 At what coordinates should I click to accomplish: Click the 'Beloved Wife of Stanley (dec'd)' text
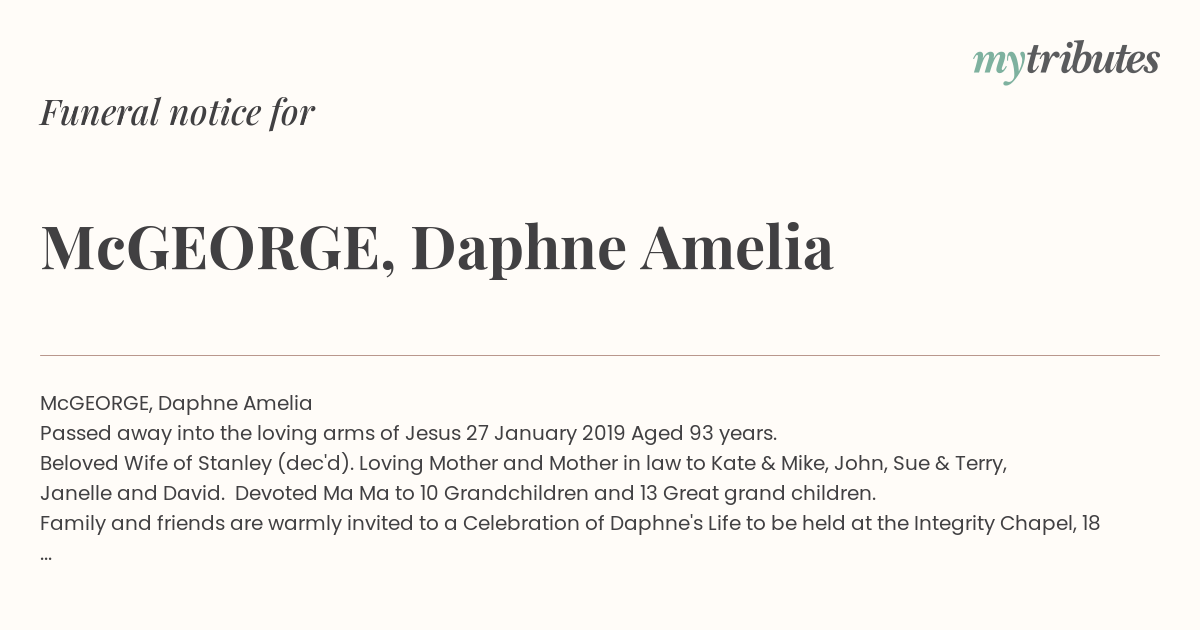(194, 463)
